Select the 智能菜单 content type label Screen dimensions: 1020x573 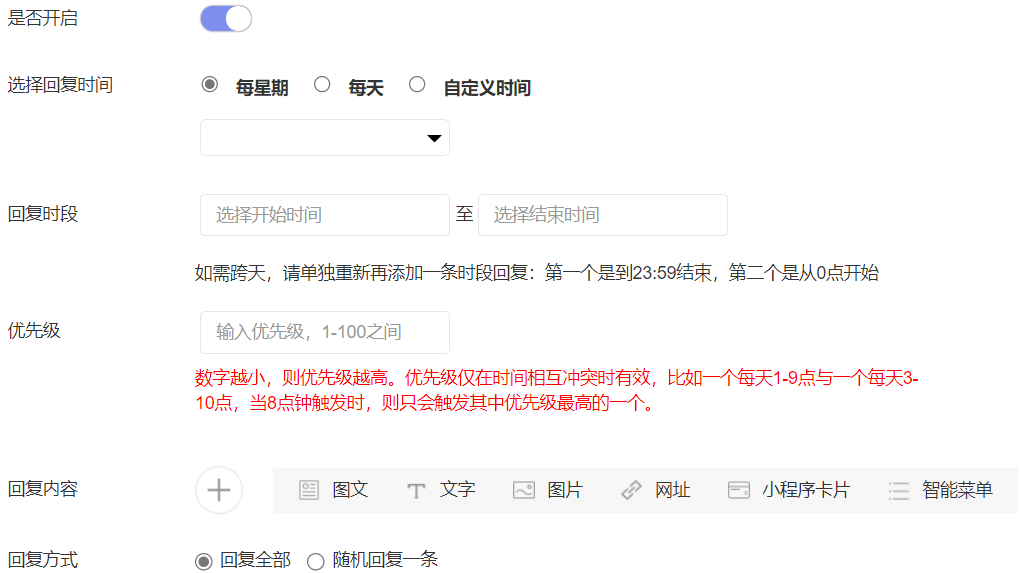click(957, 490)
